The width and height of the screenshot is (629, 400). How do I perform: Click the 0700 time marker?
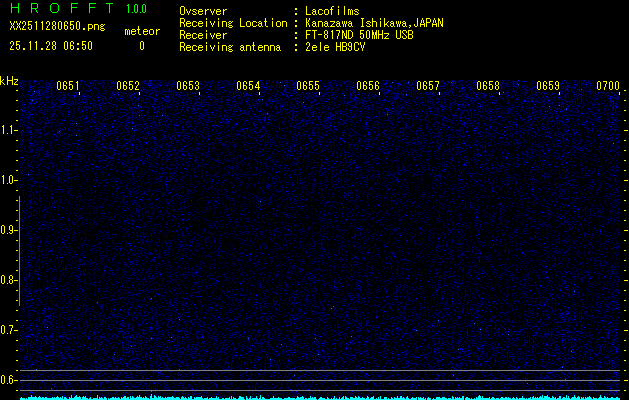coord(608,86)
